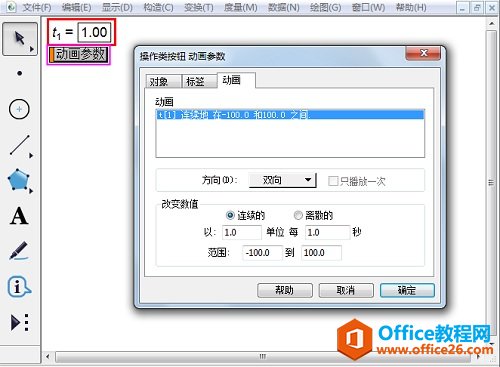Open the 方向 direction dropdown
The height and width of the screenshot is (367, 500).
point(282,180)
